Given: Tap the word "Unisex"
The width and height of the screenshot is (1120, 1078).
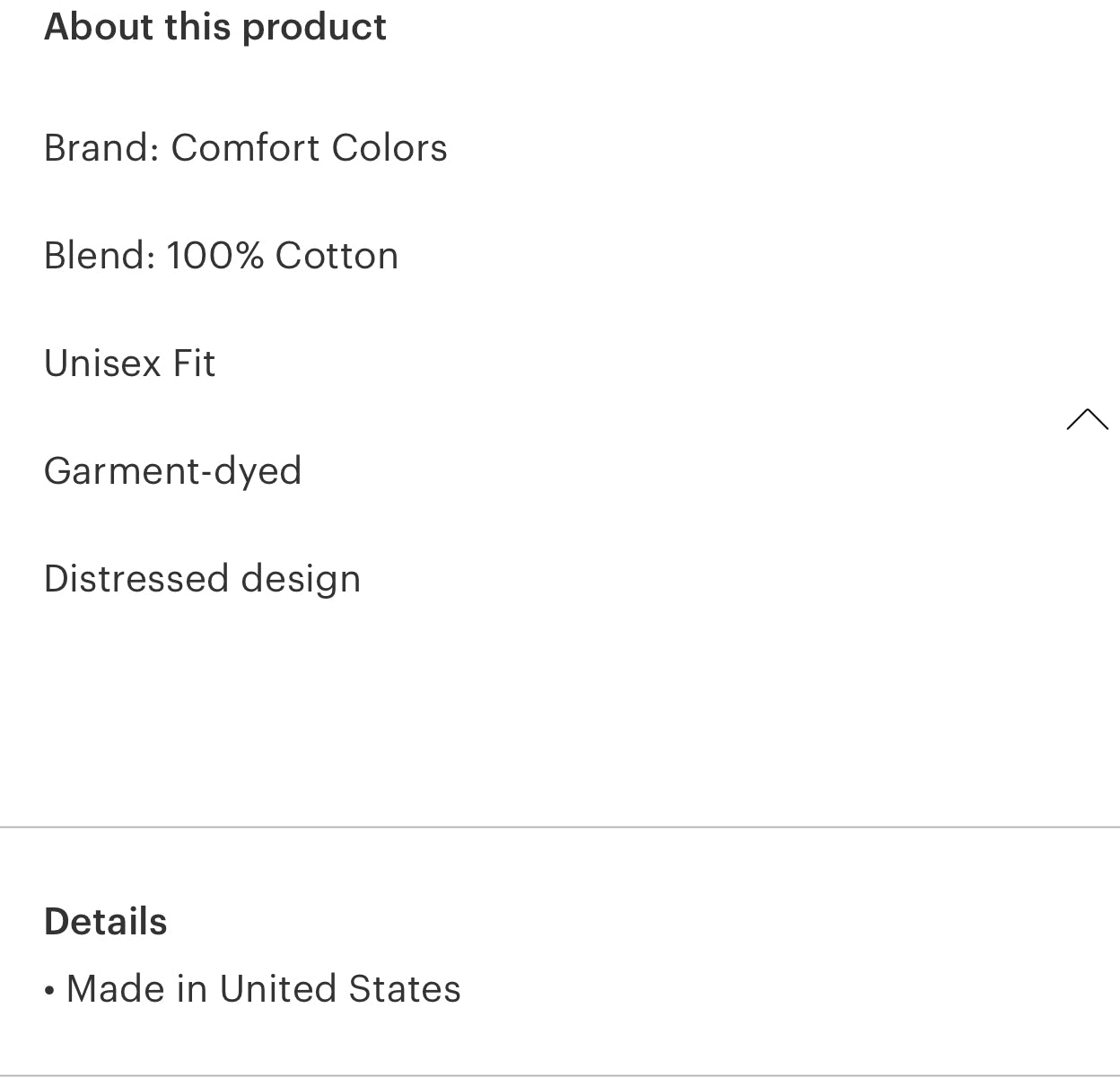Looking at the screenshot, I should tap(102, 364).
